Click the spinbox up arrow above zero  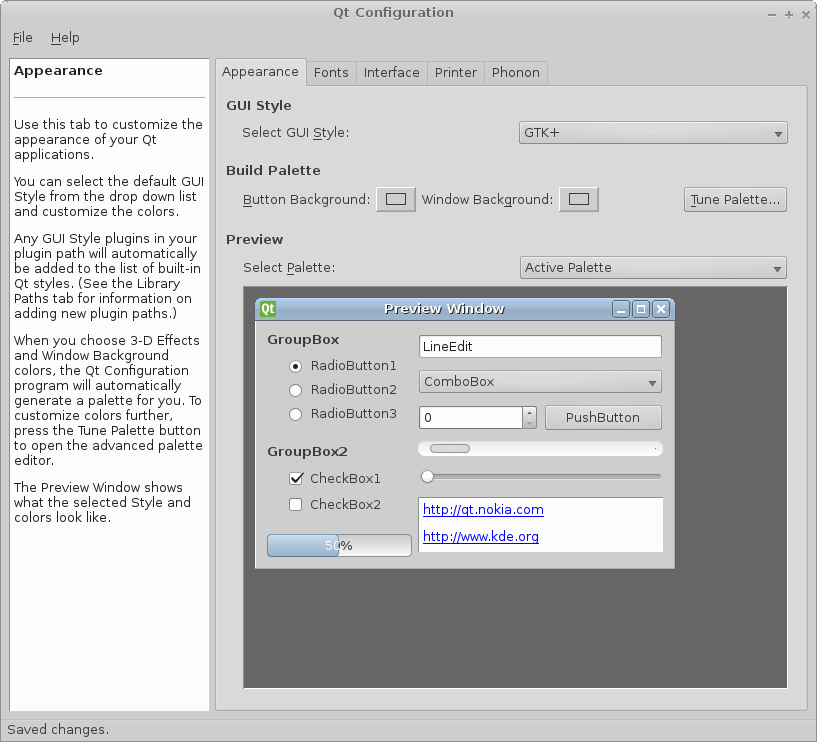528,411
